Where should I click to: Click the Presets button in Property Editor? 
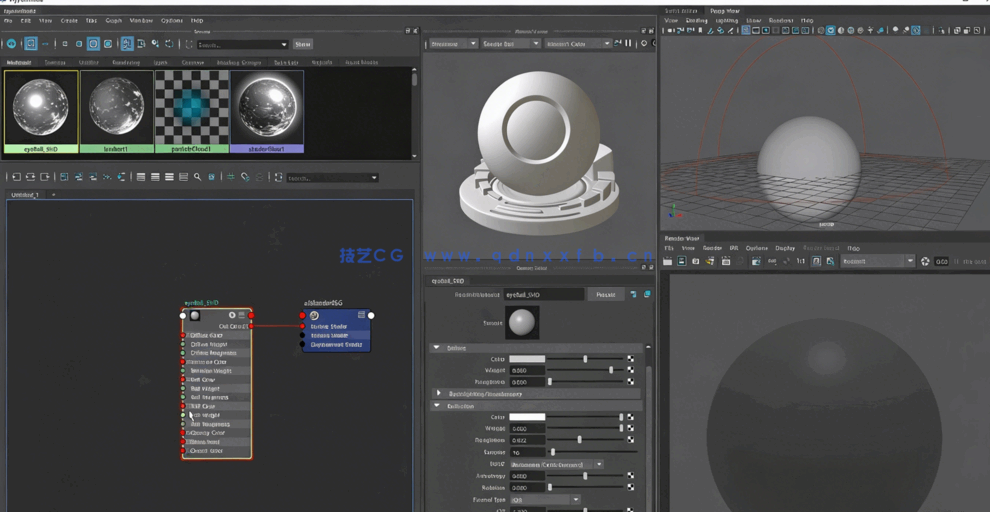coord(605,295)
